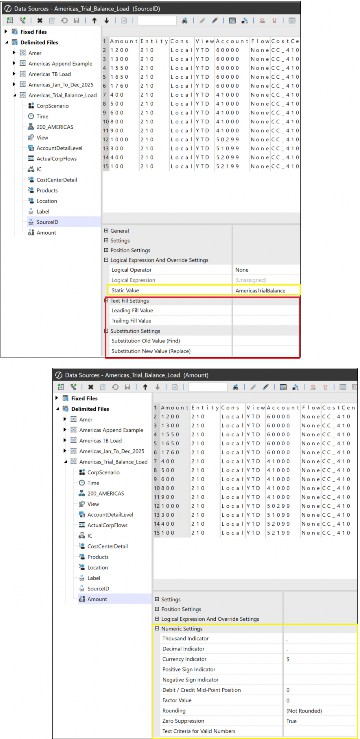360x739 pixels.
Task: Click move-down arrow in Amount window toolbar
Action: coord(157,387)
